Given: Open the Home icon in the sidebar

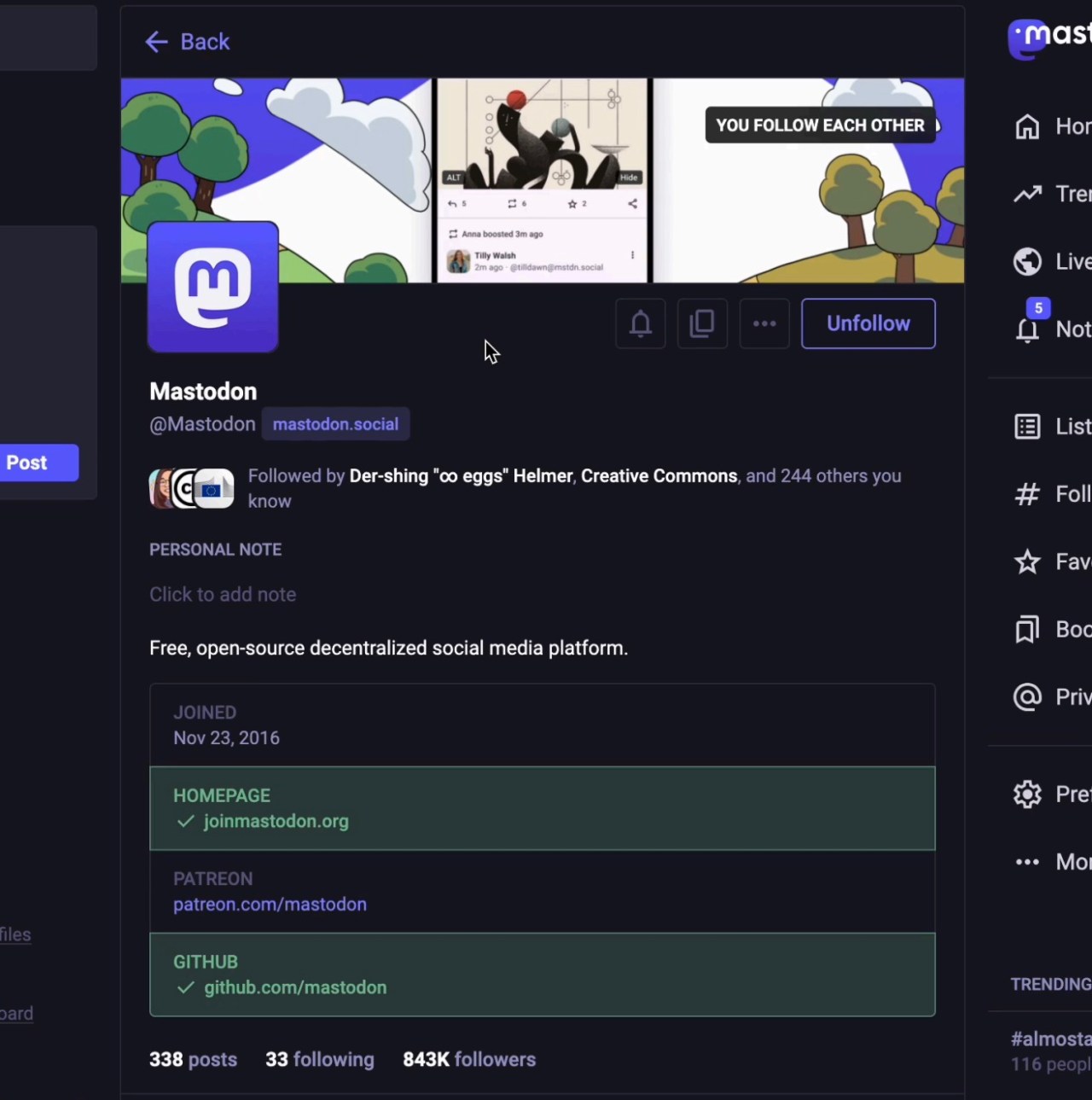Looking at the screenshot, I should coord(1027,126).
